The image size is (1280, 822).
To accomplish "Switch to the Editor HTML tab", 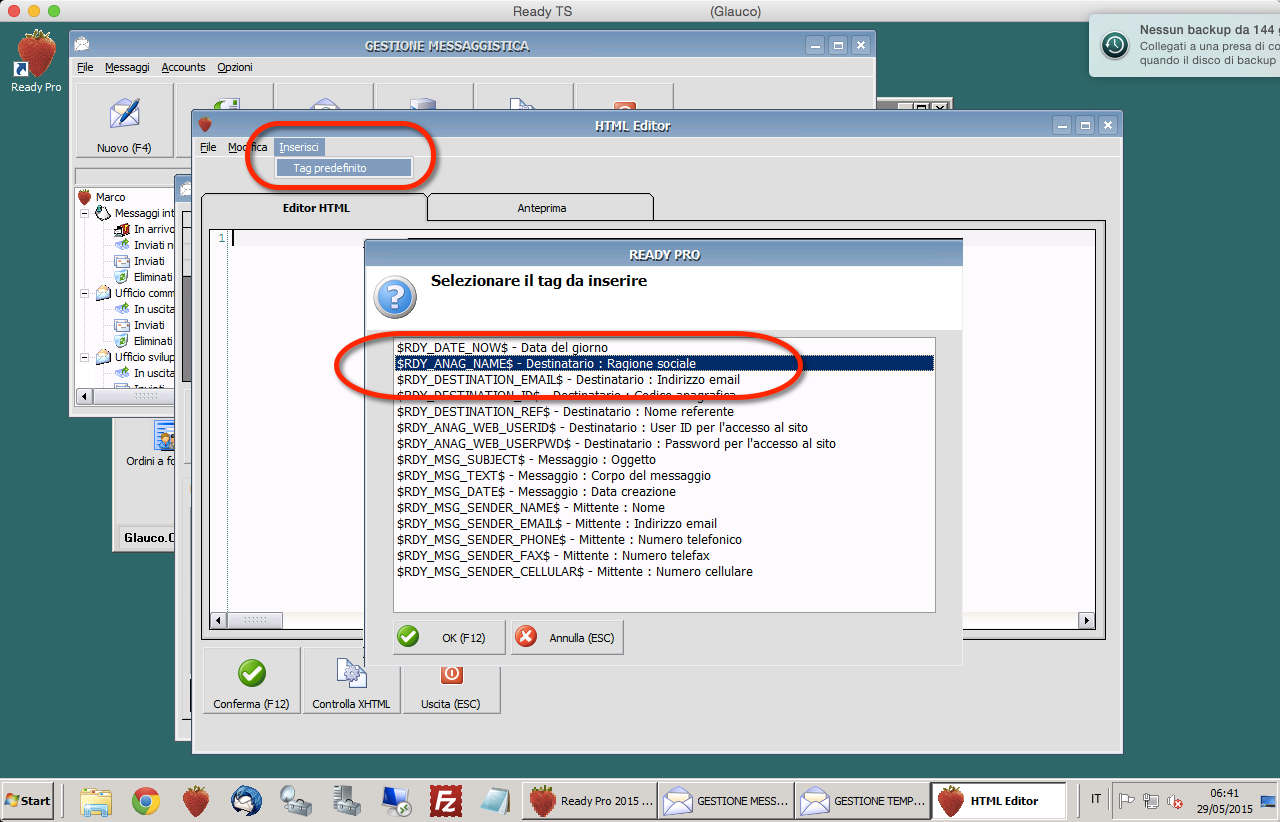I will click(x=314, y=208).
